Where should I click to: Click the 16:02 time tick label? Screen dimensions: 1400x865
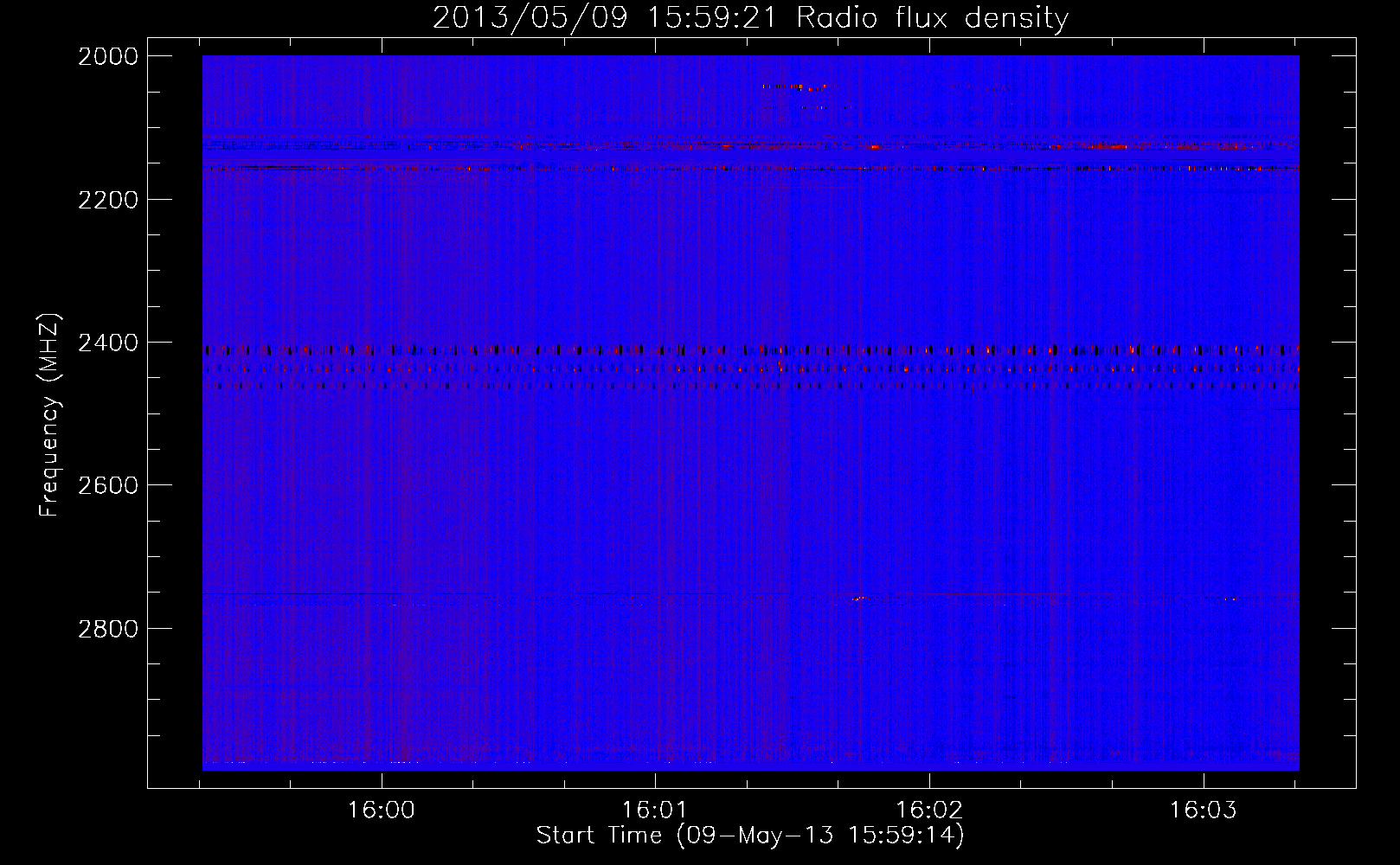(929, 811)
